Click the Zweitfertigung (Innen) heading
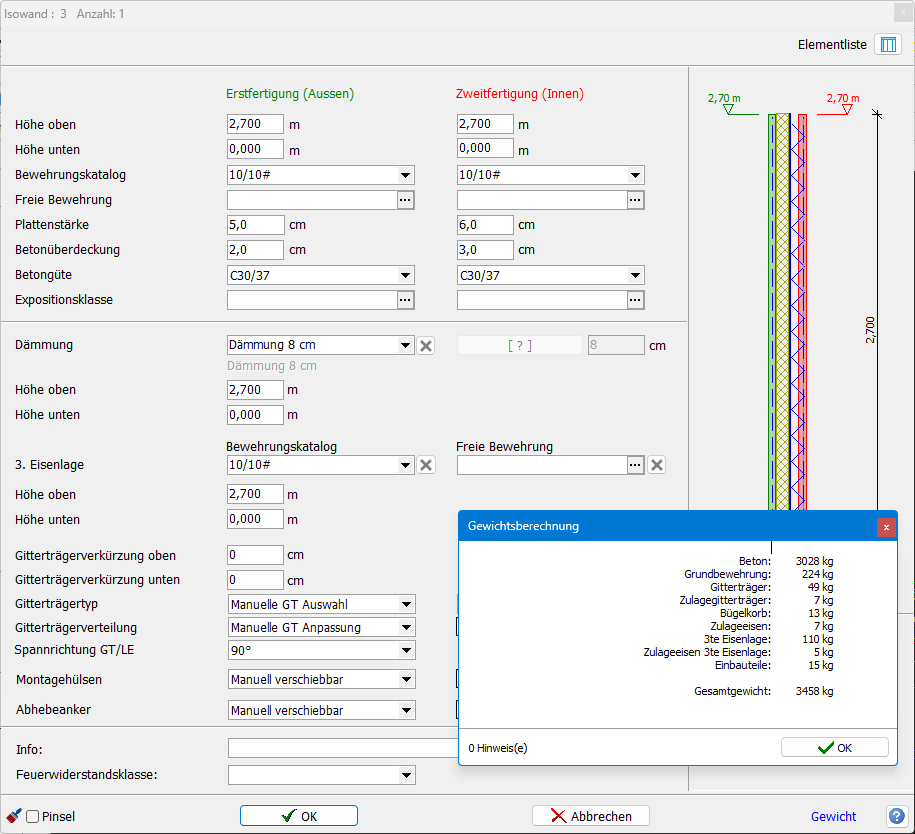 tap(520, 94)
